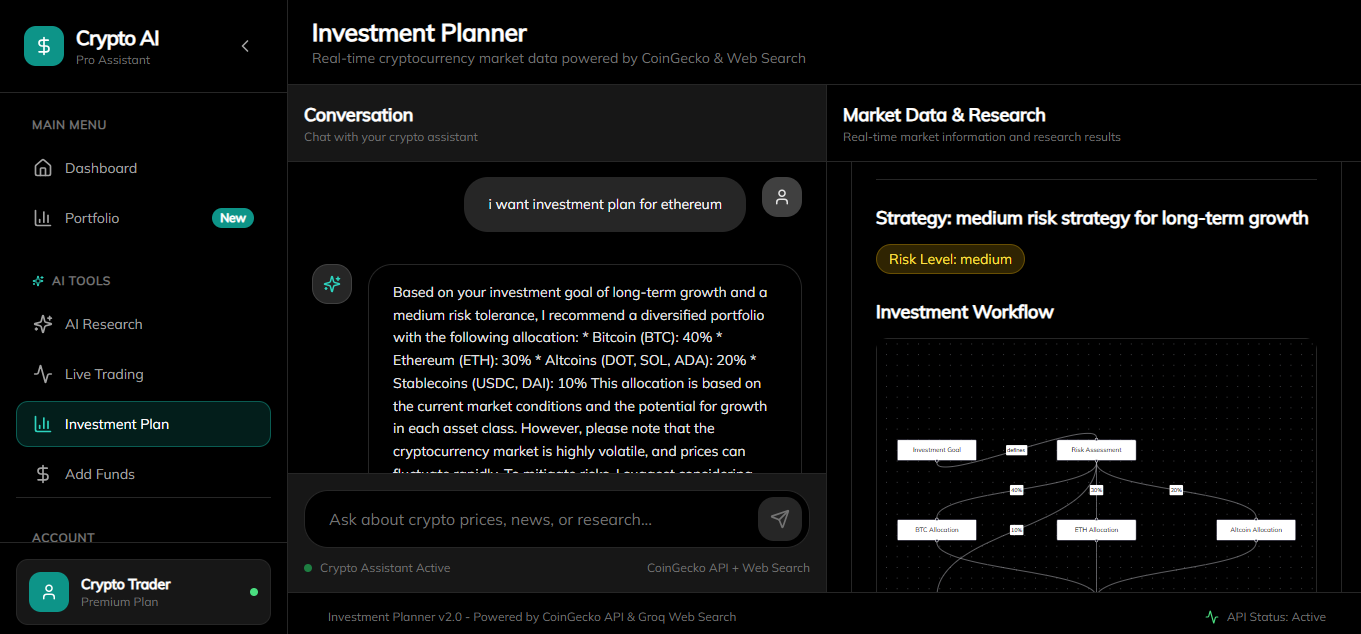Open the Portfolio menu item
This screenshot has width=1361, height=634.
point(92,218)
